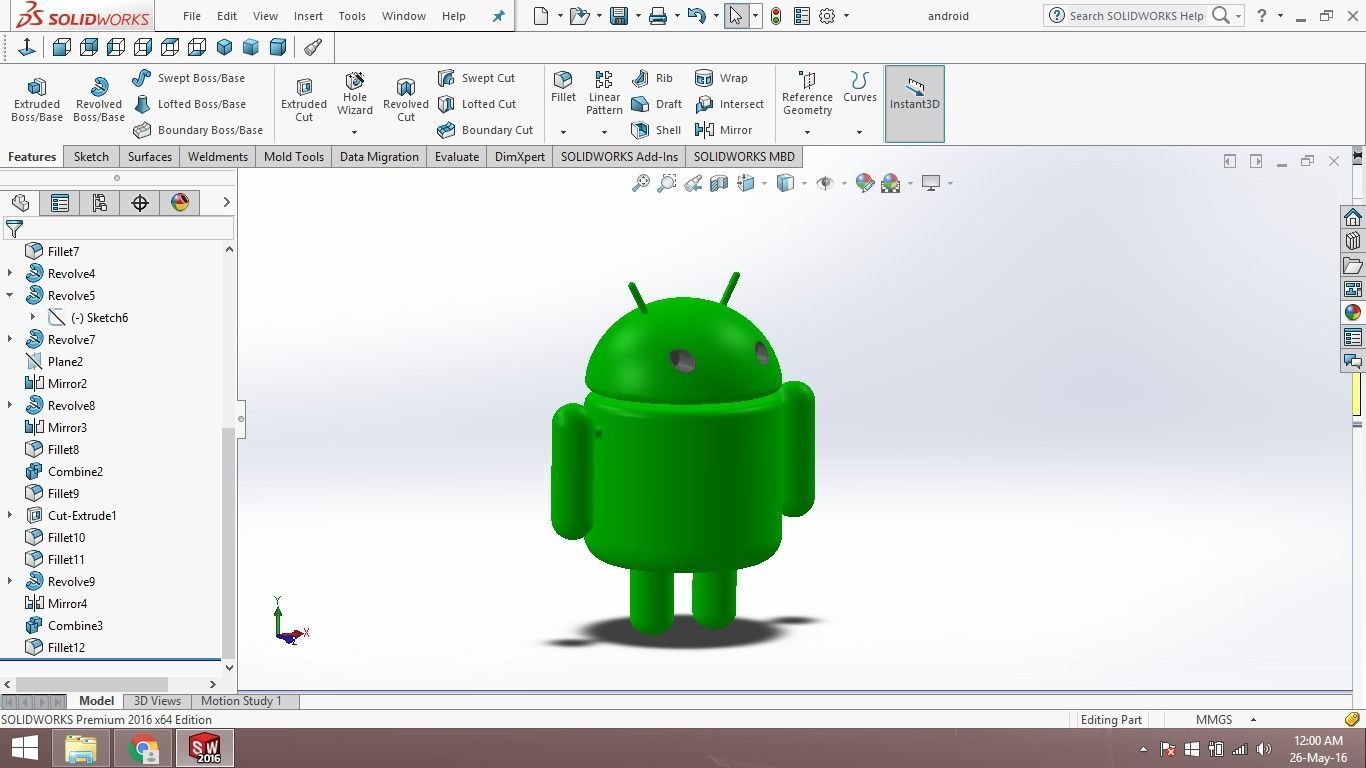The height and width of the screenshot is (768, 1366).
Task: Choose the Lofted Cut feature
Action: (x=477, y=104)
